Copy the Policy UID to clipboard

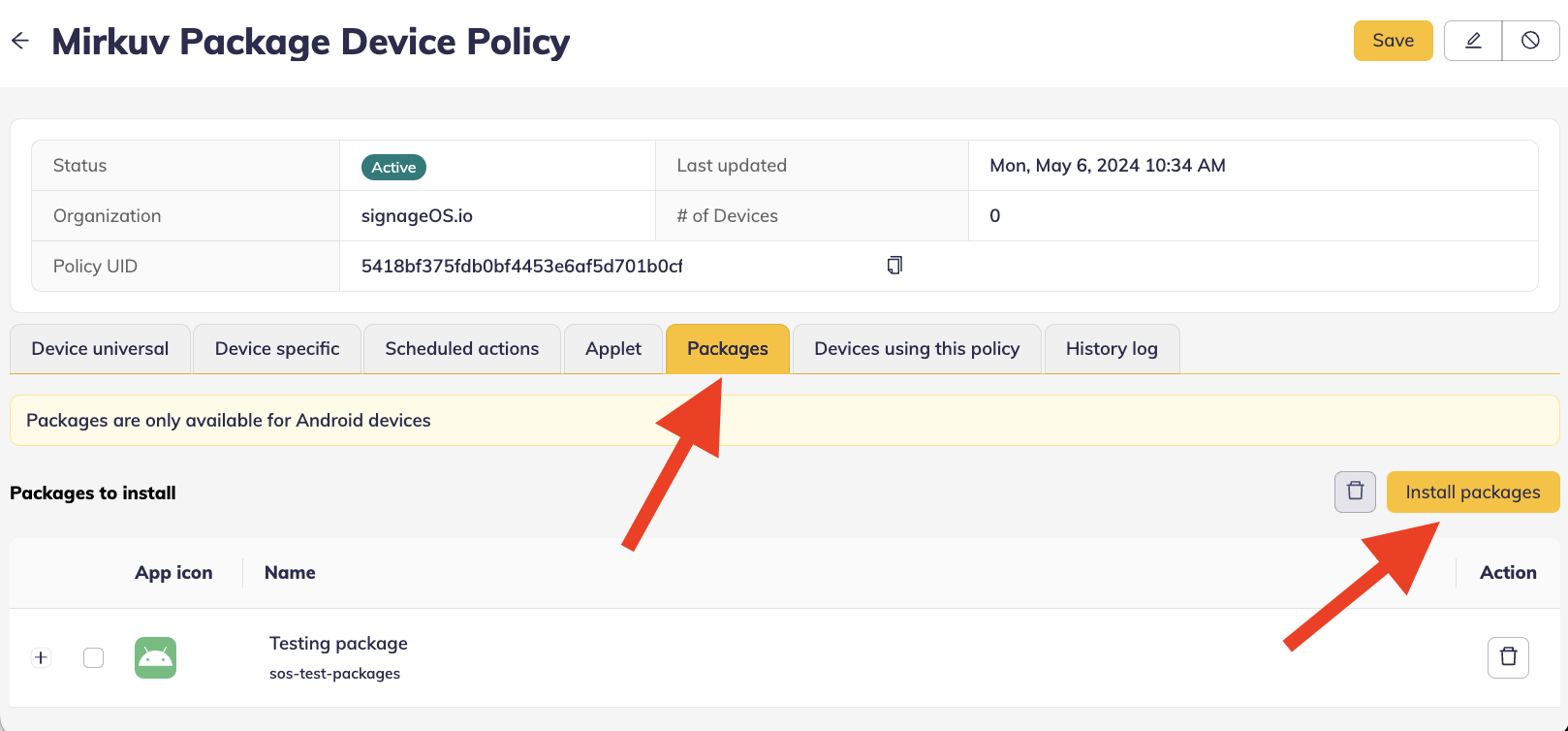894,266
